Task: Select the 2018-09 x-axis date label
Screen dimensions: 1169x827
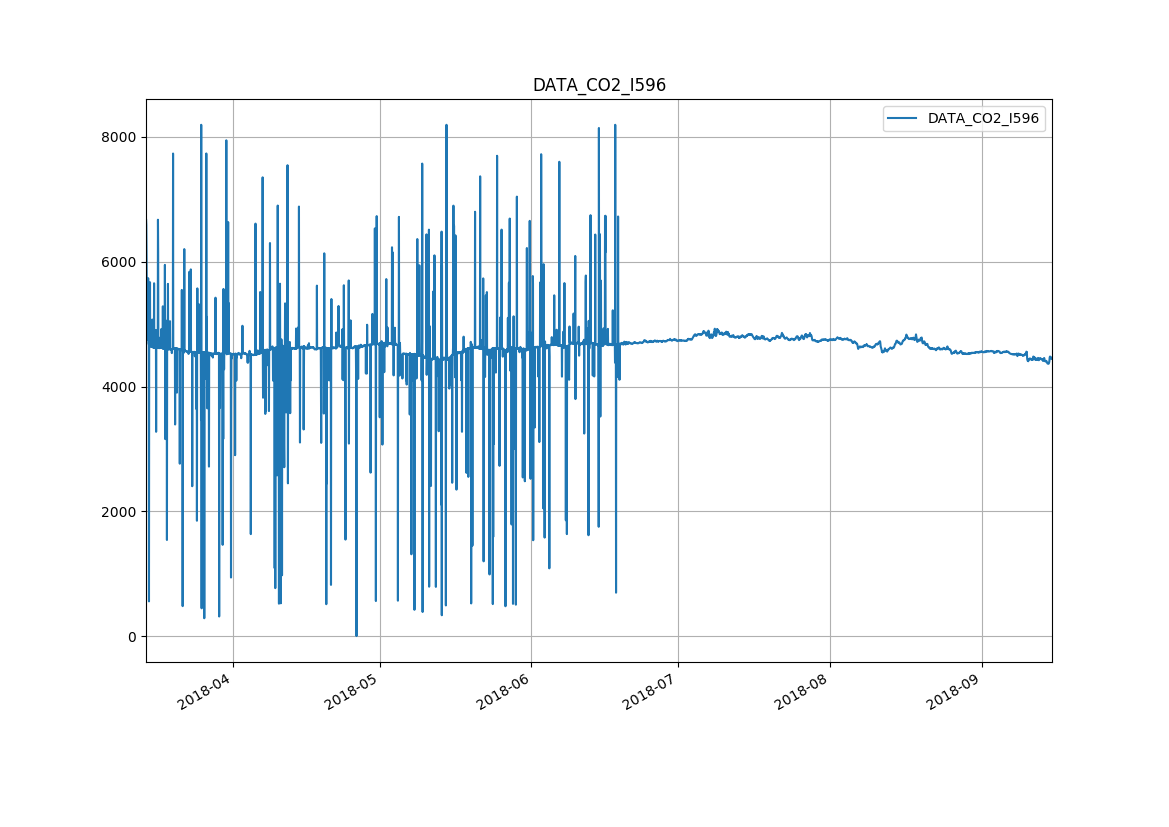Action: [x=954, y=691]
